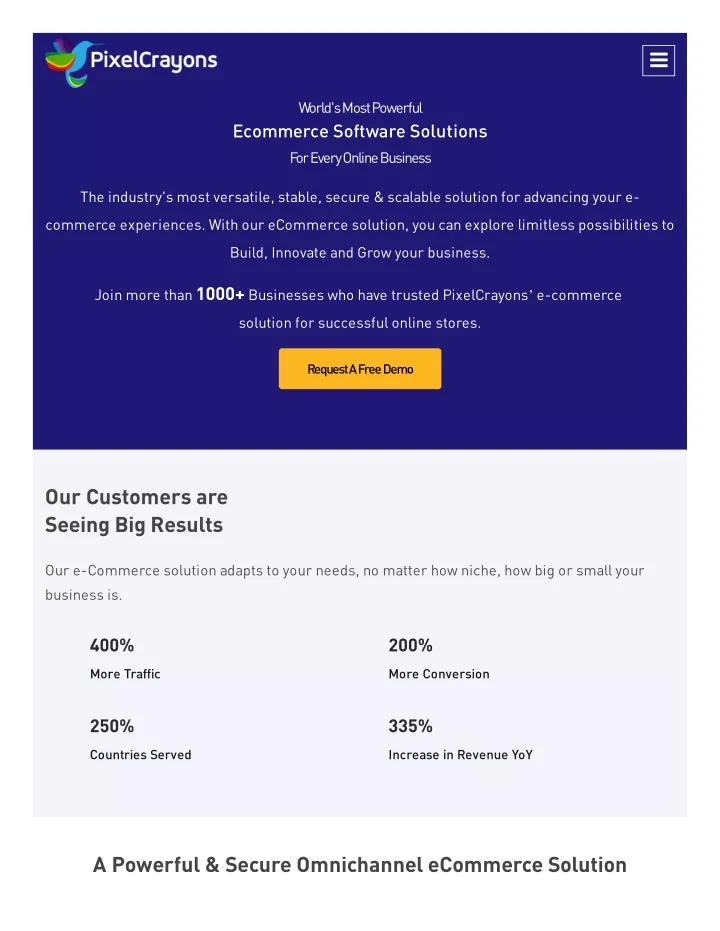Click the Increase in Revenue YoY label
Viewport: 720px width, 931px height.
[x=461, y=755]
